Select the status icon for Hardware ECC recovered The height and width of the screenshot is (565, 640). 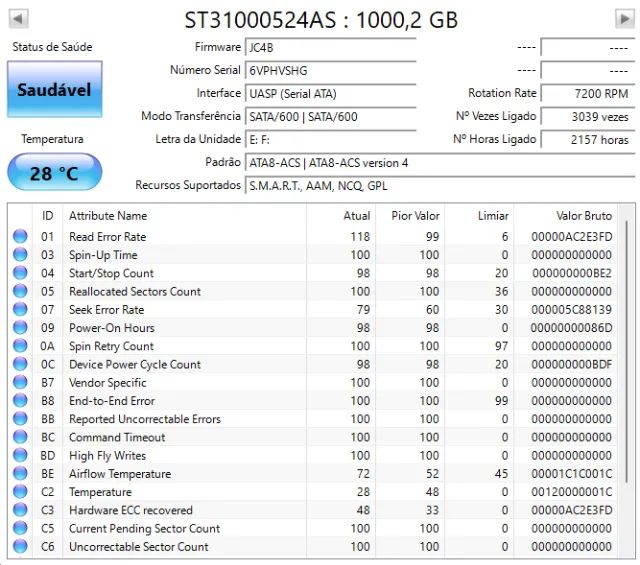[20, 510]
